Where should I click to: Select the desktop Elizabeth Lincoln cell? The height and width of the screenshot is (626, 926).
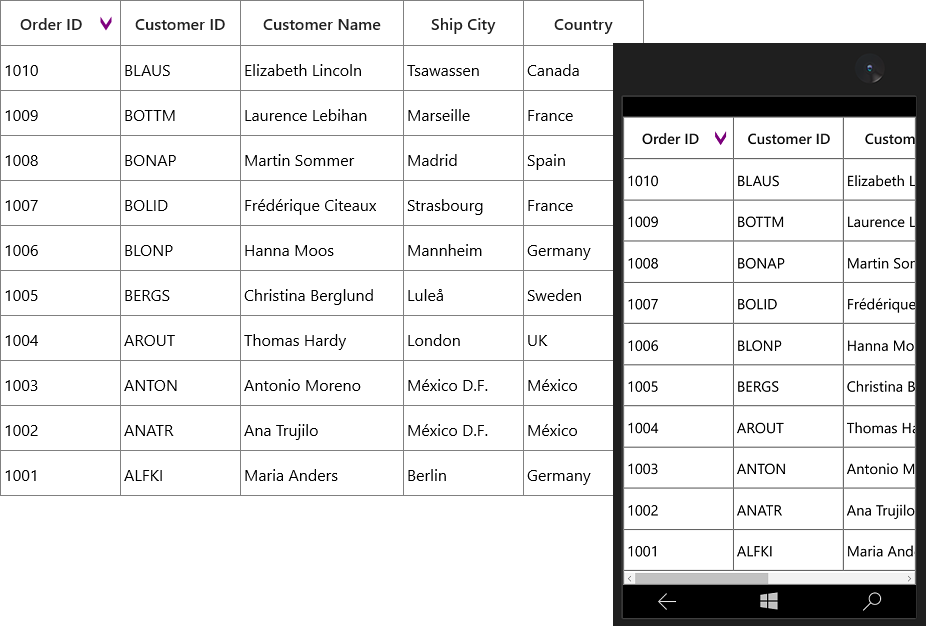click(322, 69)
